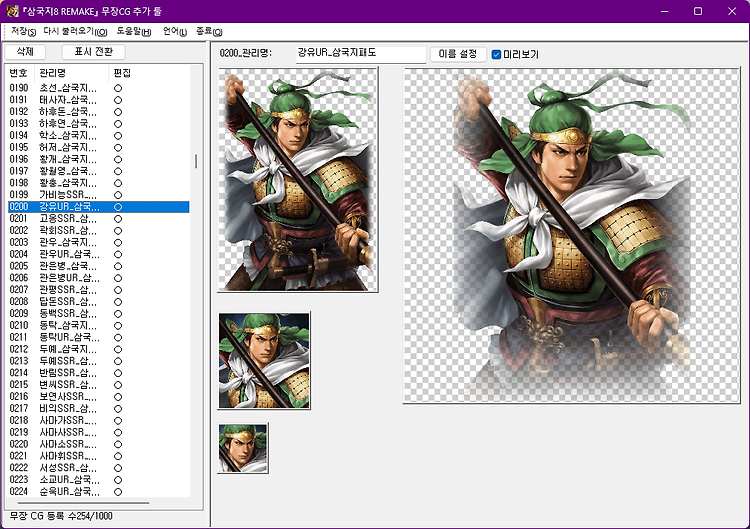This screenshot has width=750, height=529.
Task: Select list entry number 0222
Action: tap(99, 468)
